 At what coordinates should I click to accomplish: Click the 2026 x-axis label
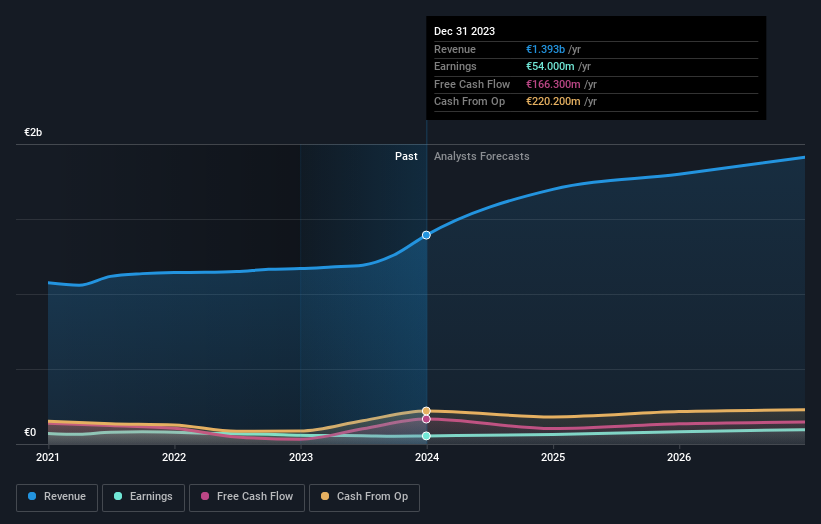click(x=679, y=457)
